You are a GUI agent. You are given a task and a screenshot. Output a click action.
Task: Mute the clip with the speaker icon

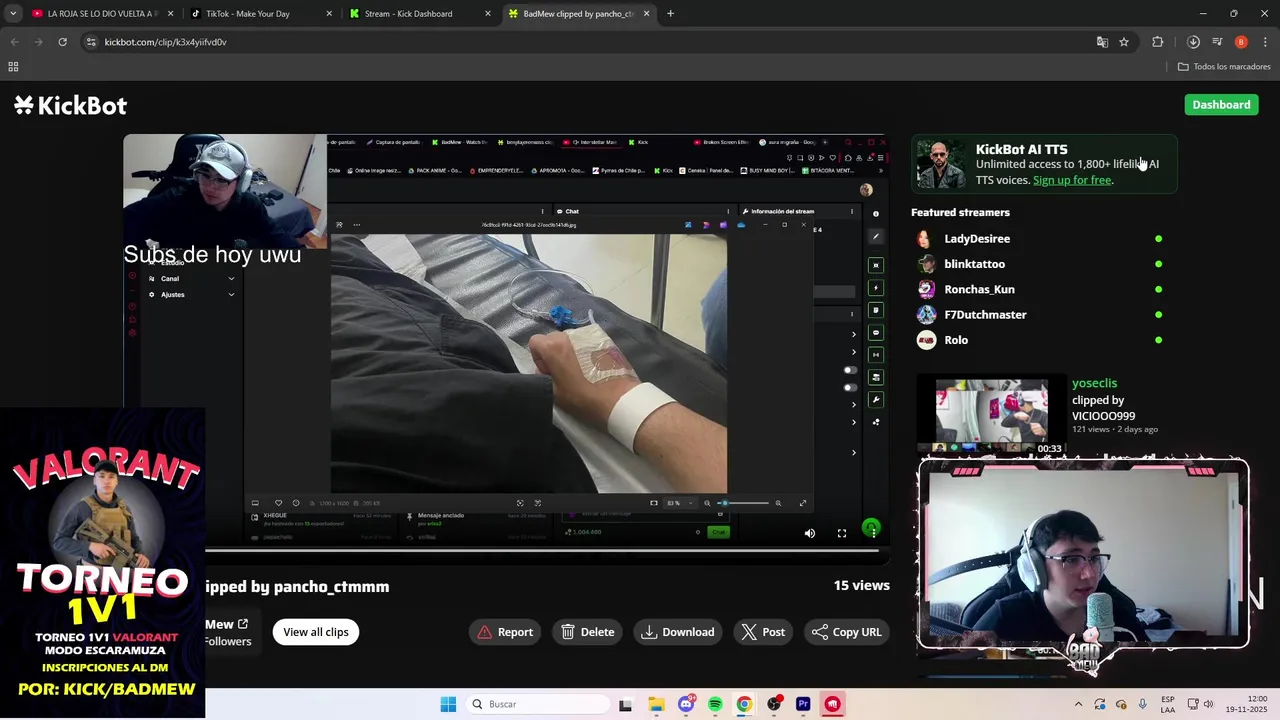tap(810, 533)
